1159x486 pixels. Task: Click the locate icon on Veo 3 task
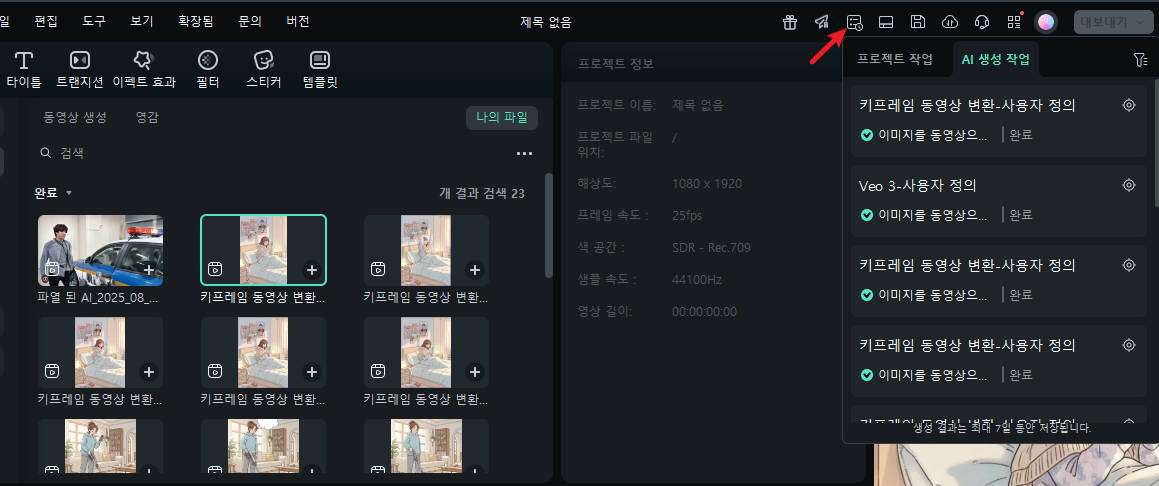pyautogui.click(x=1129, y=185)
